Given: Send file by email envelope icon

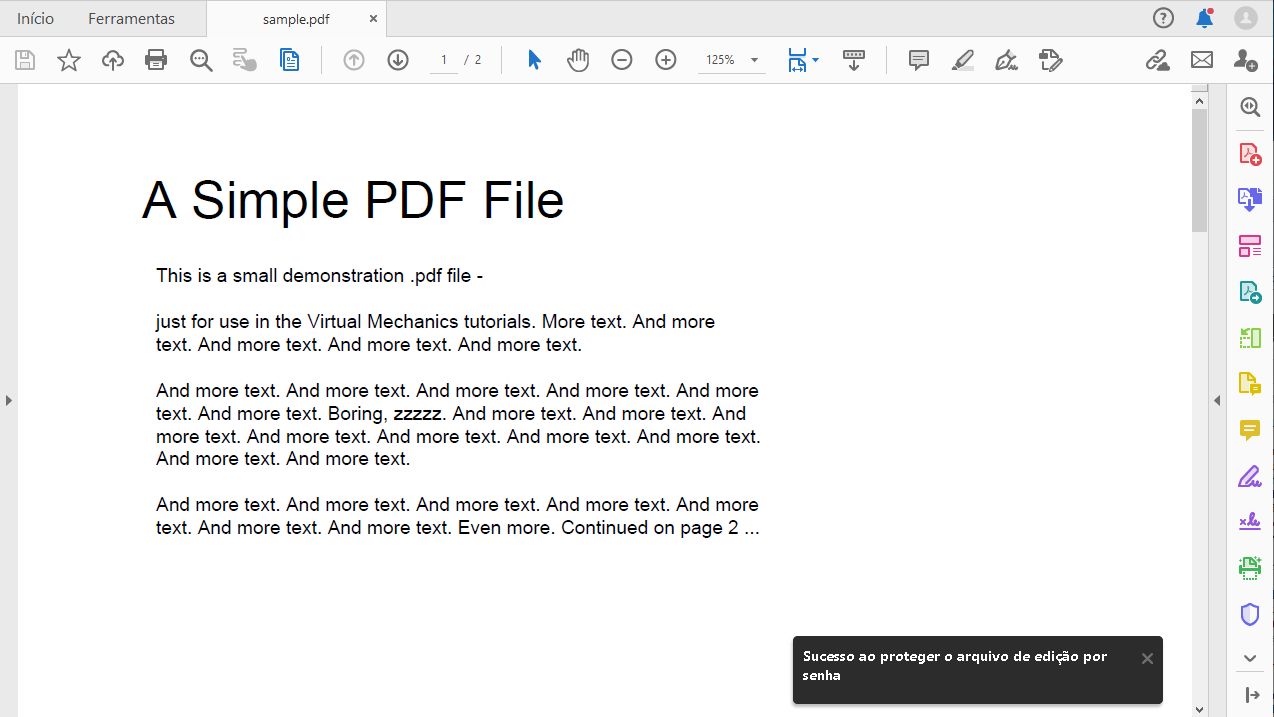Looking at the screenshot, I should coord(1202,60).
